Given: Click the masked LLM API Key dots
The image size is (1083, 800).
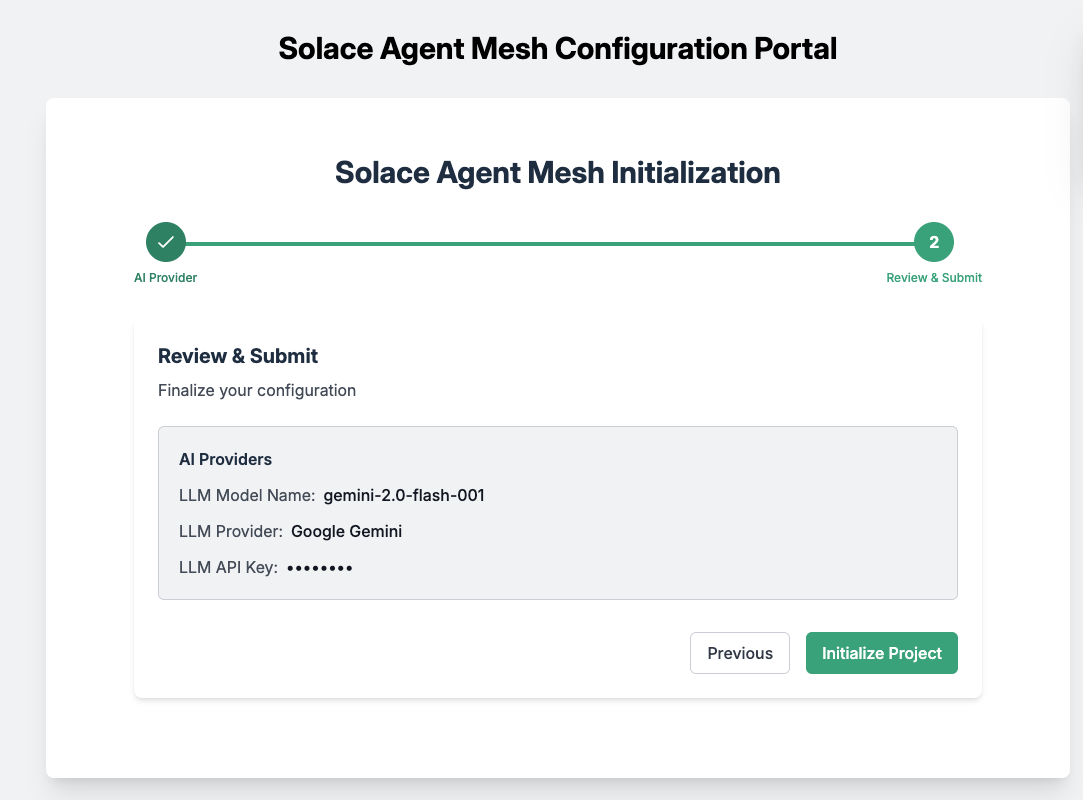Looking at the screenshot, I should coord(320,568).
